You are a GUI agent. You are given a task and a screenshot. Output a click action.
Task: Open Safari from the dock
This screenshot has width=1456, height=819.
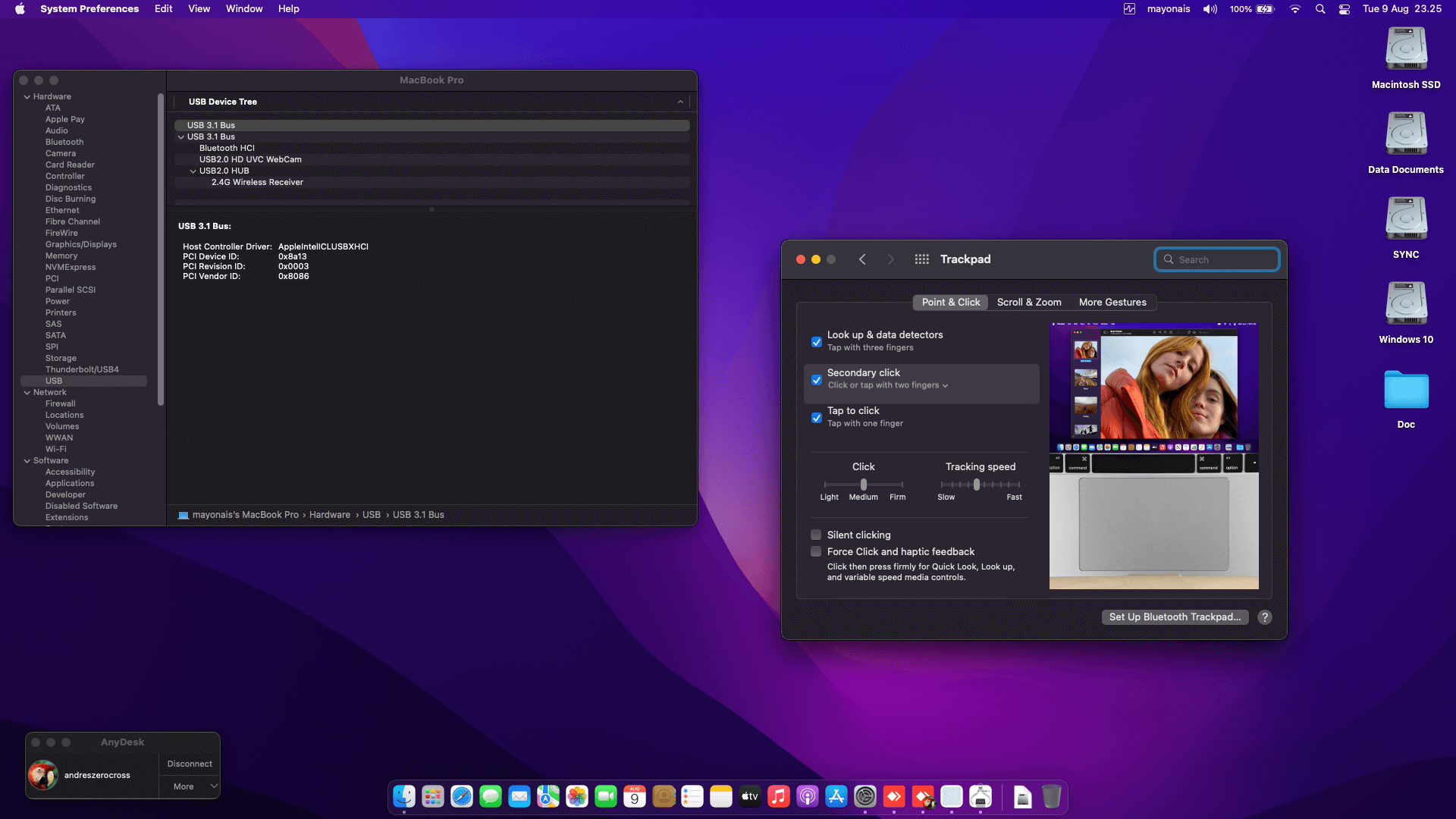click(x=461, y=796)
